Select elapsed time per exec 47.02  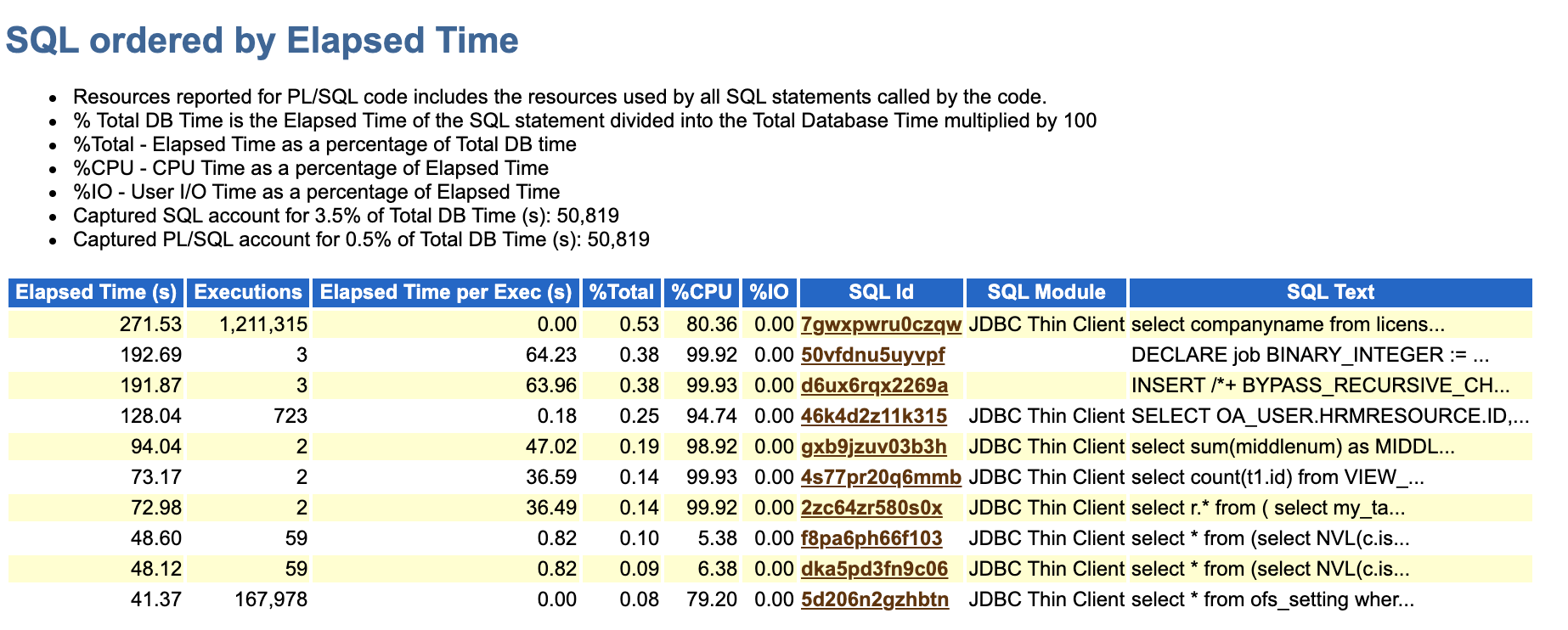click(551, 447)
